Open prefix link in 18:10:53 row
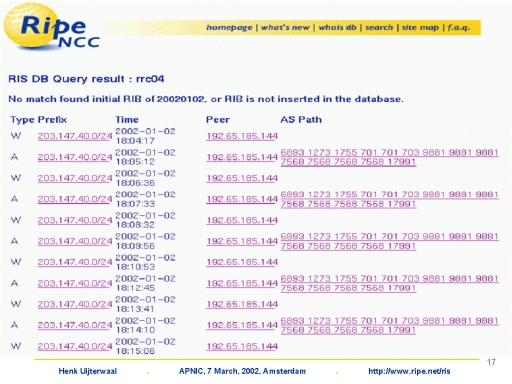Viewport: 512px width, 384px height. point(75,262)
